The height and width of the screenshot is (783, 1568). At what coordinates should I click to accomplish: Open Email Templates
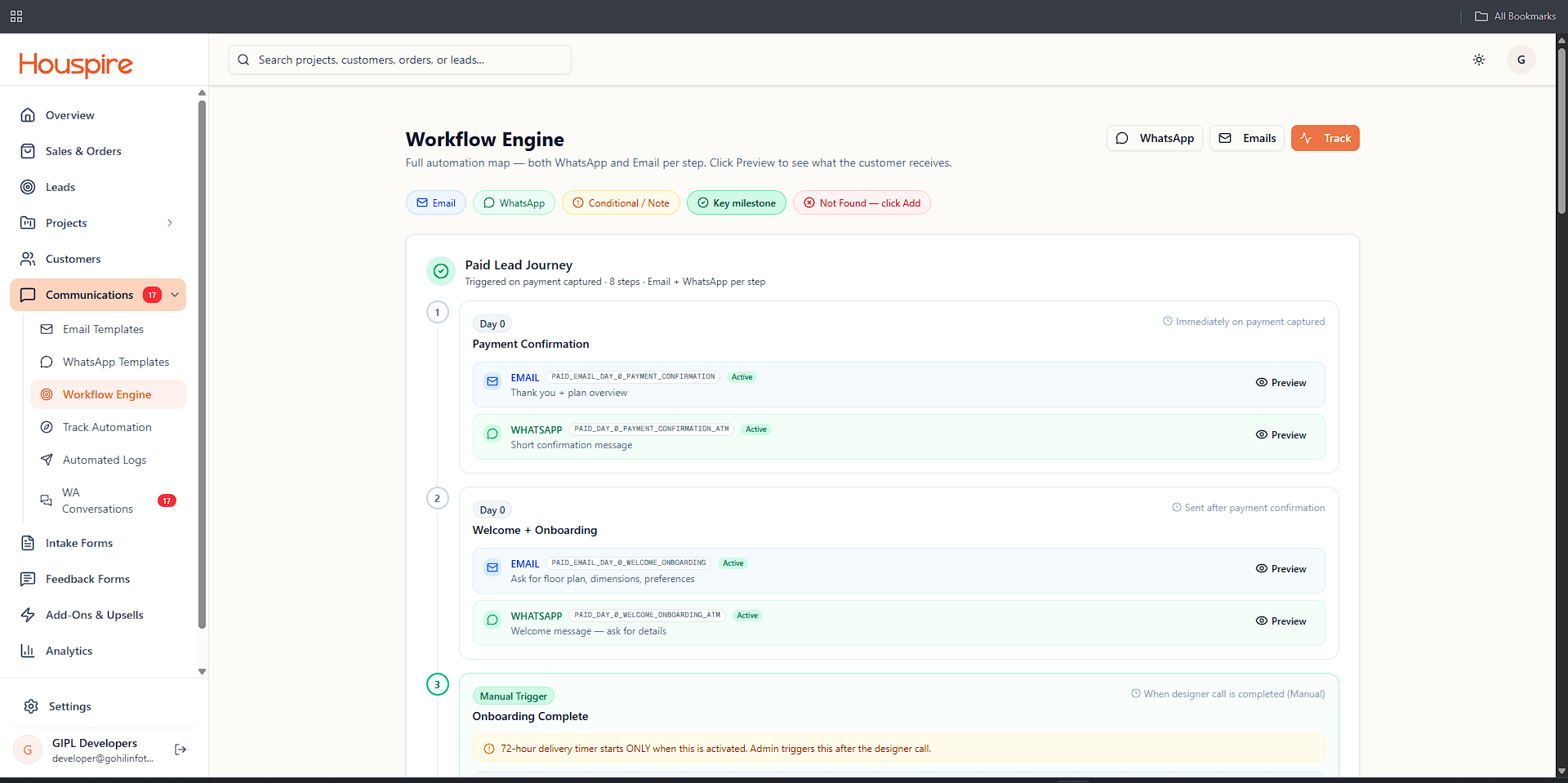tap(108, 329)
